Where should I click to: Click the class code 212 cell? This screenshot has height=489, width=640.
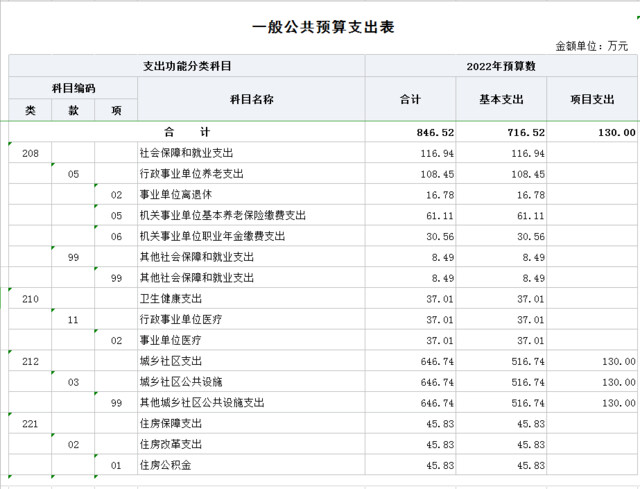[30, 361]
